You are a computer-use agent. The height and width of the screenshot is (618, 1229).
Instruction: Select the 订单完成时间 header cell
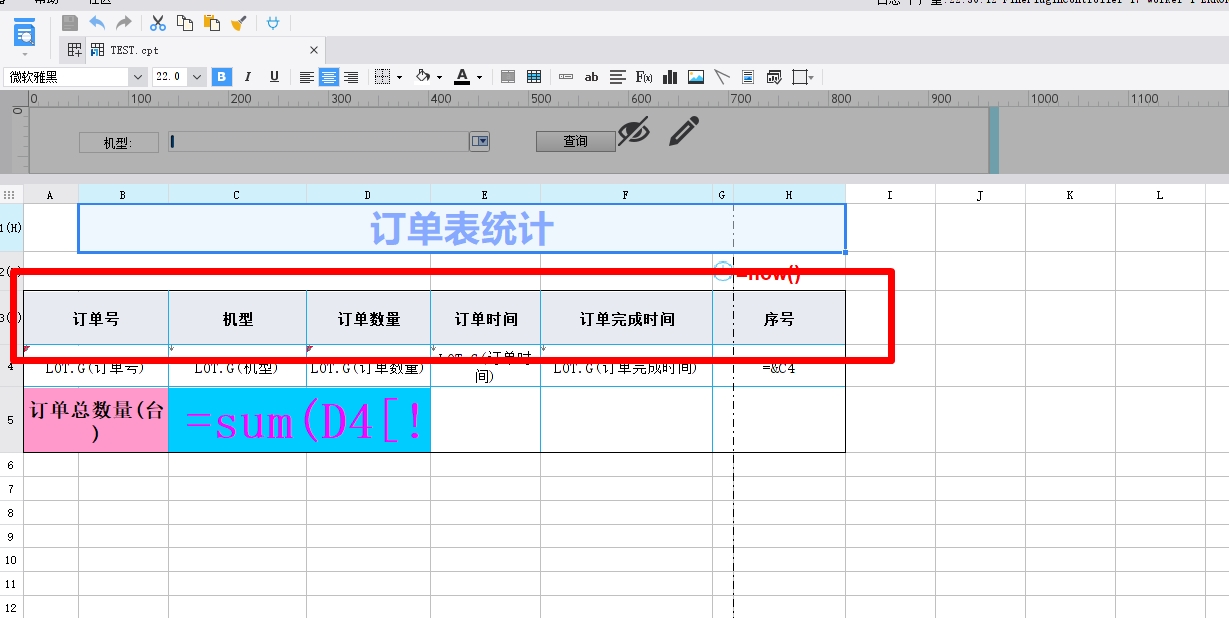point(627,319)
